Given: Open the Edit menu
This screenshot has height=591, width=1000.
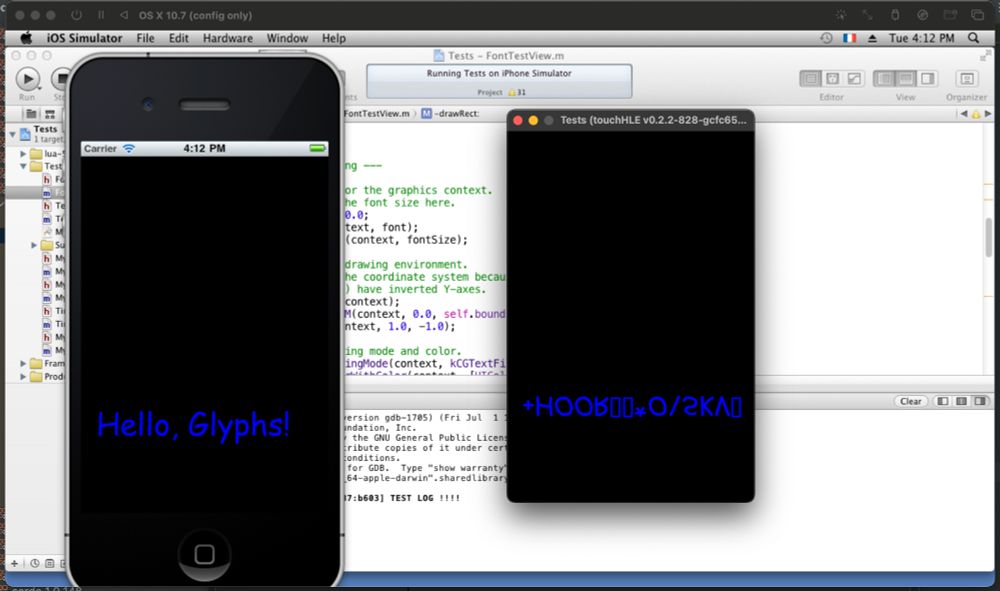Looking at the screenshot, I should (x=179, y=38).
